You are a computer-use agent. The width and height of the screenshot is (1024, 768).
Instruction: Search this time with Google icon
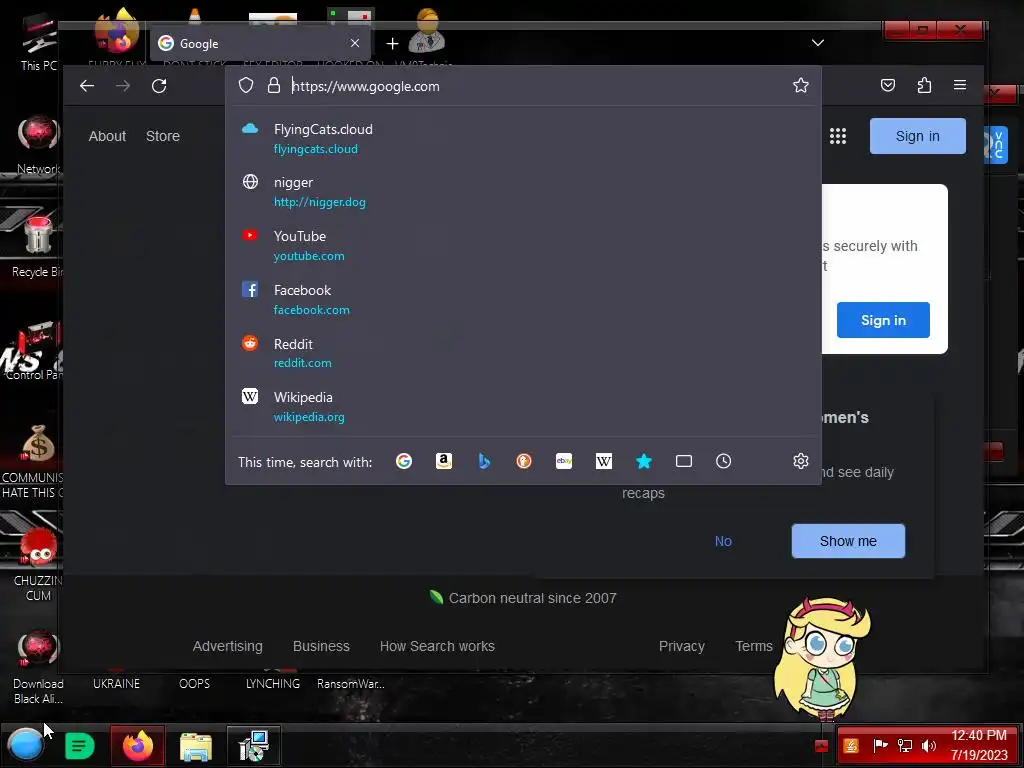pos(404,461)
